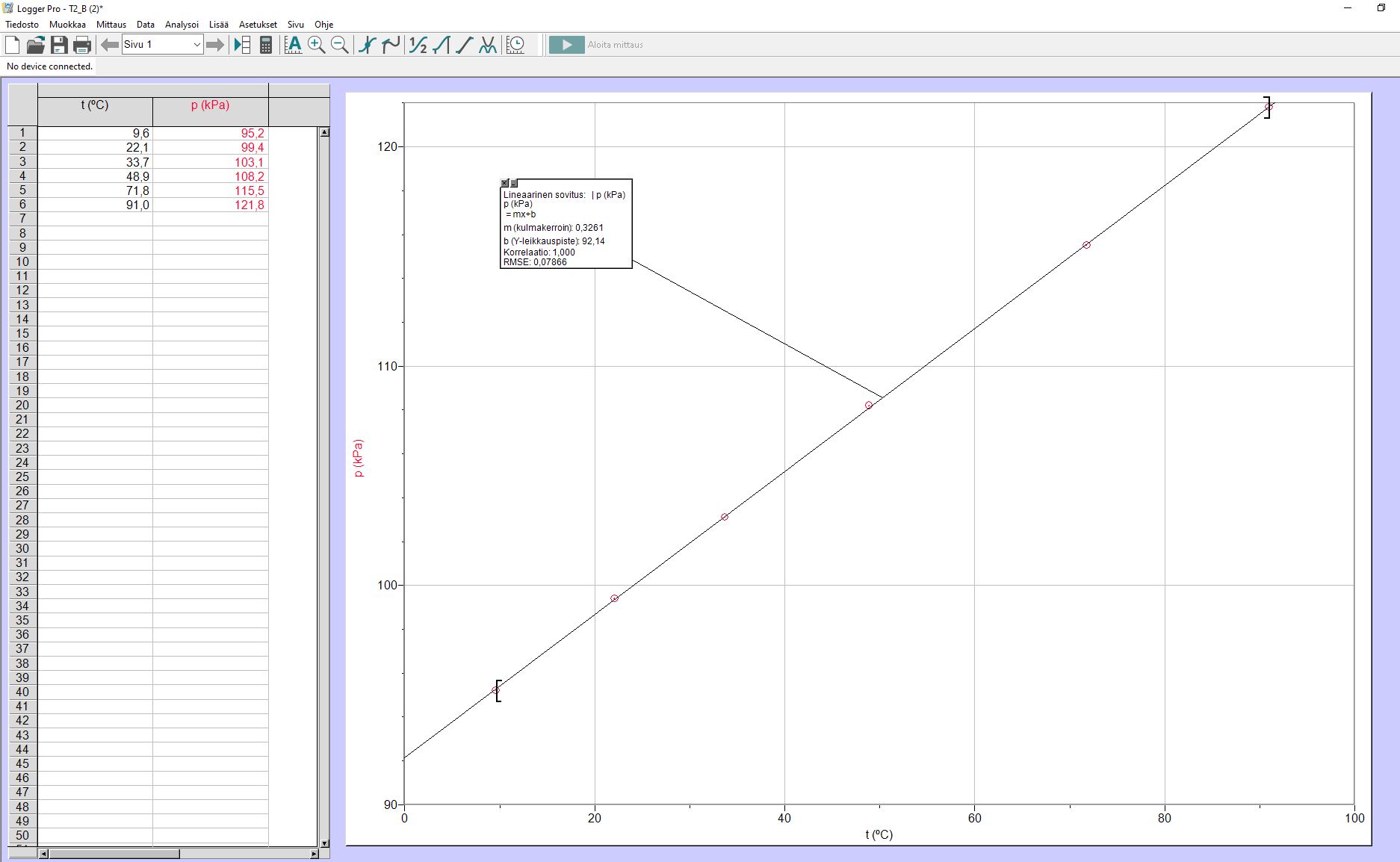The width and height of the screenshot is (1400, 862).
Task: Open the Data Collection clock icon
Action: [x=515, y=45]
